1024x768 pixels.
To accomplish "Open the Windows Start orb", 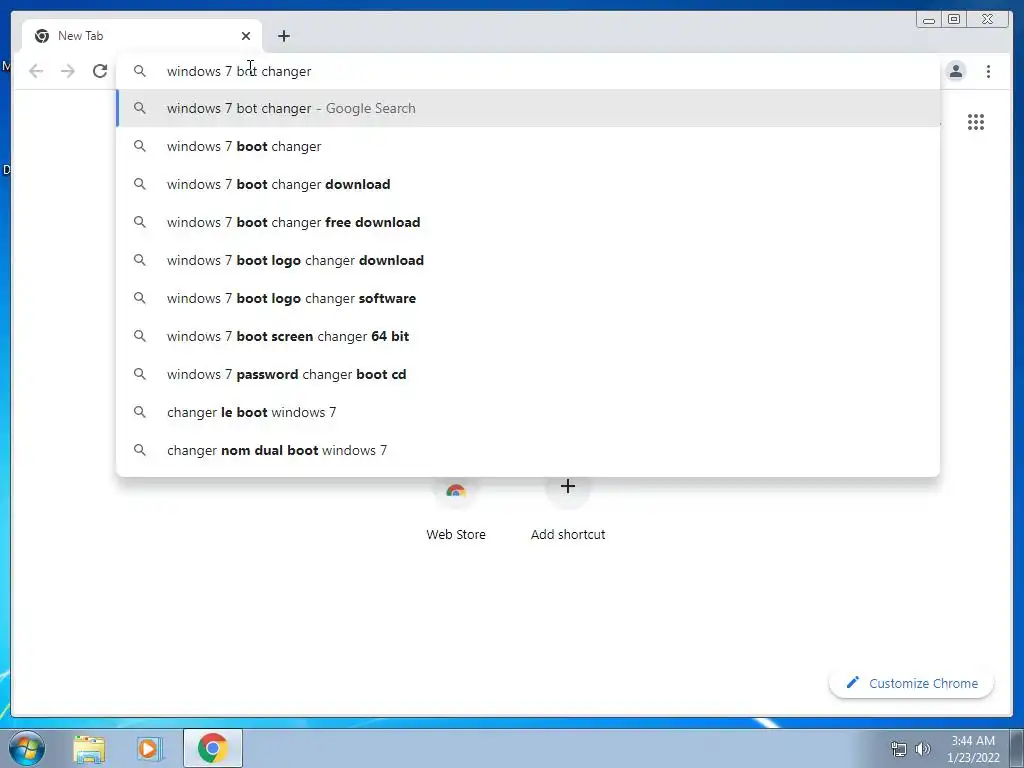I will tap(27, 748).
